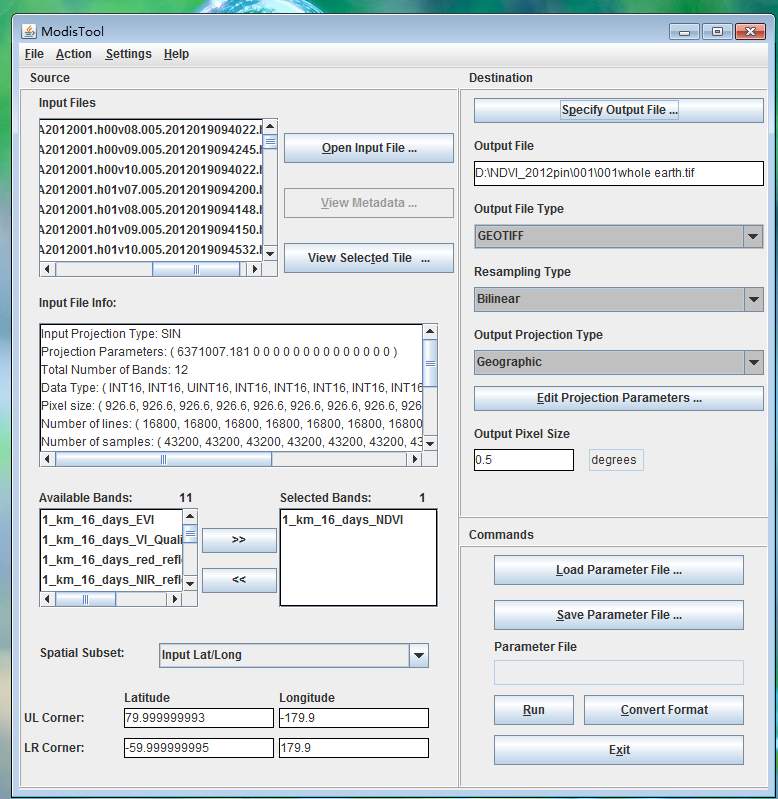
Task: Click the empty Parameter File field
Action: click(x=619, y=673)
